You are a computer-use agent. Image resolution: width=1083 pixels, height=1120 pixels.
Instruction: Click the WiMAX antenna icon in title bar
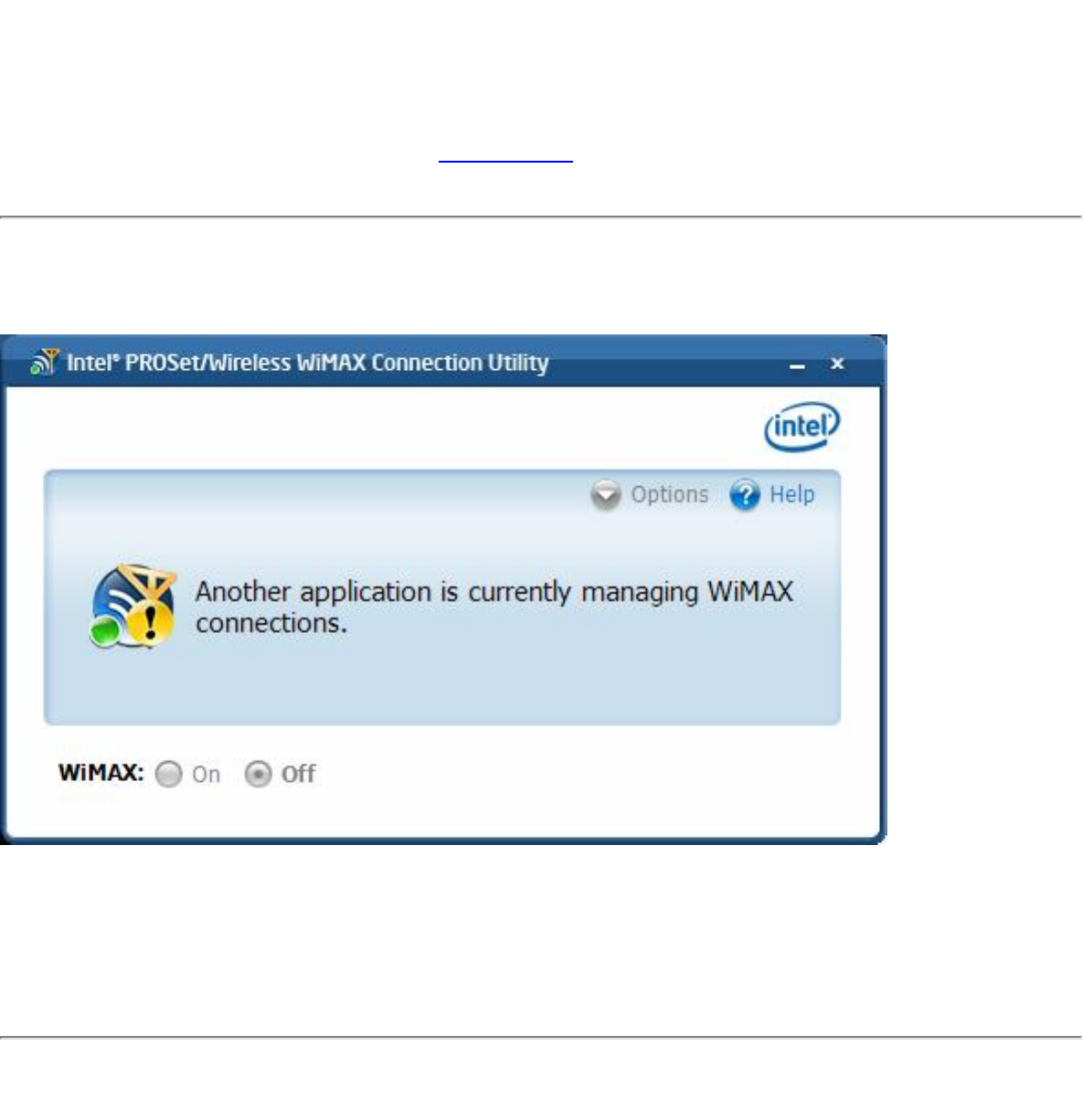44,362
